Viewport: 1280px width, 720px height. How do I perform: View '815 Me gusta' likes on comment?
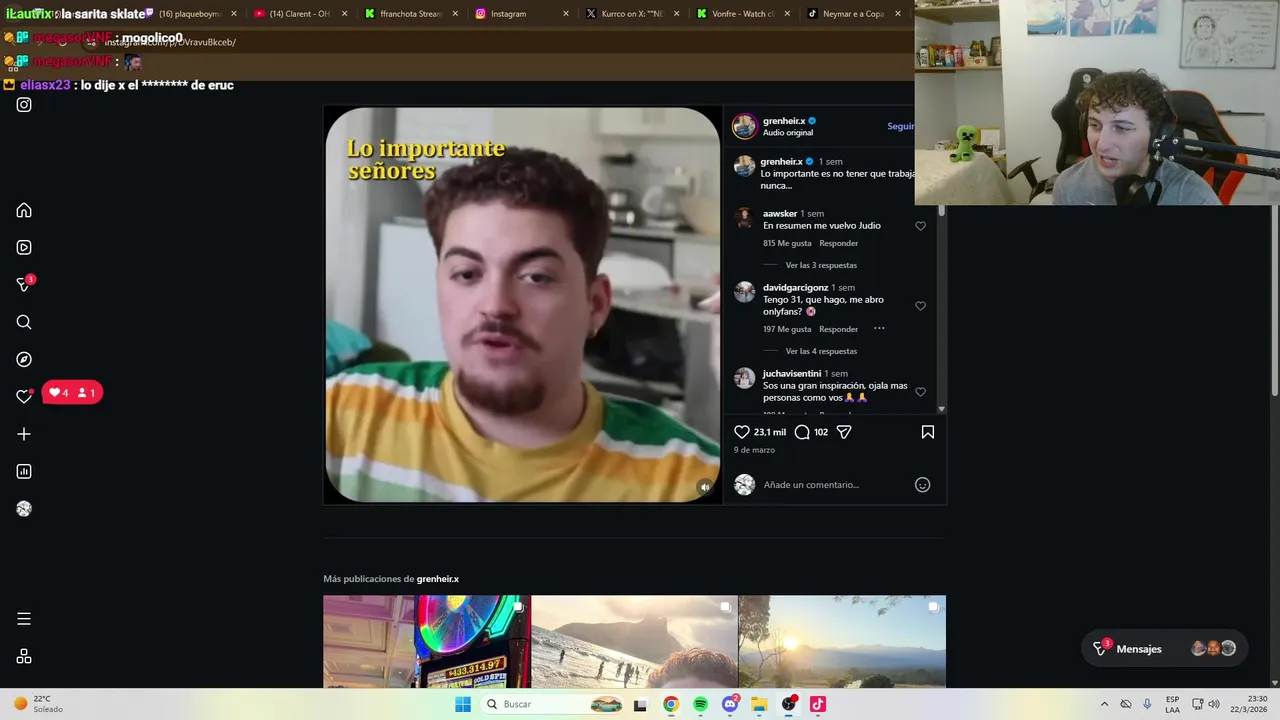pos(787,243)
